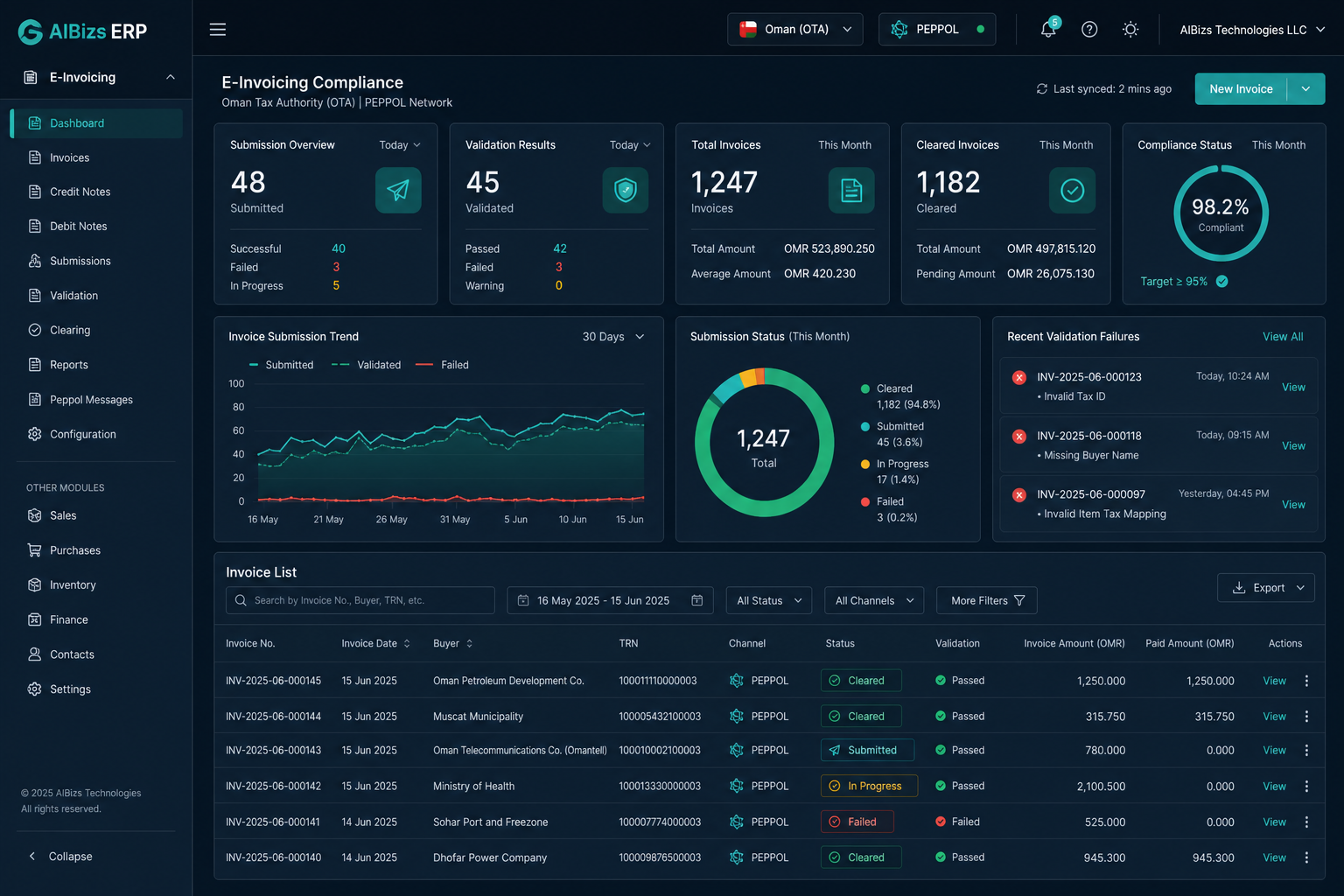The height and width of the screenshot is (896, 1344).
Task: Change Validation Results Today period dropdown
Action: [630, 145]
